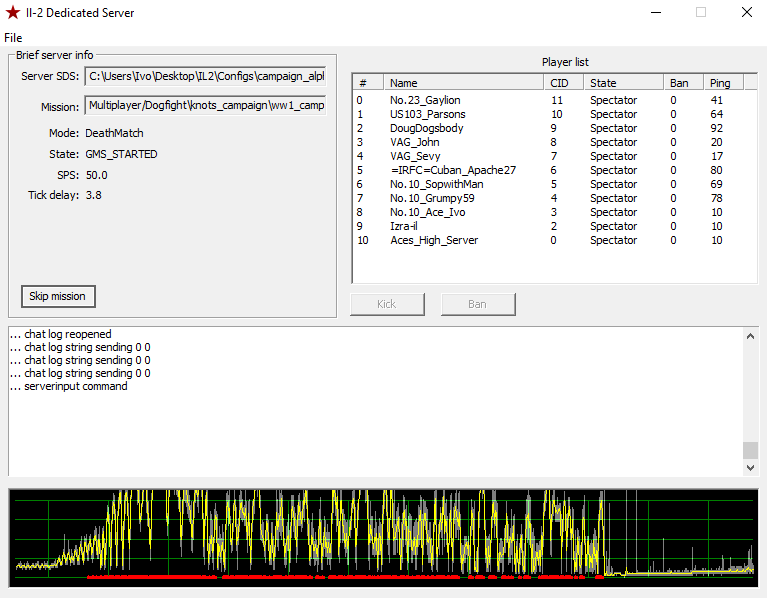
Task: Click the log scrollbar down arrow
Action: 750,467
